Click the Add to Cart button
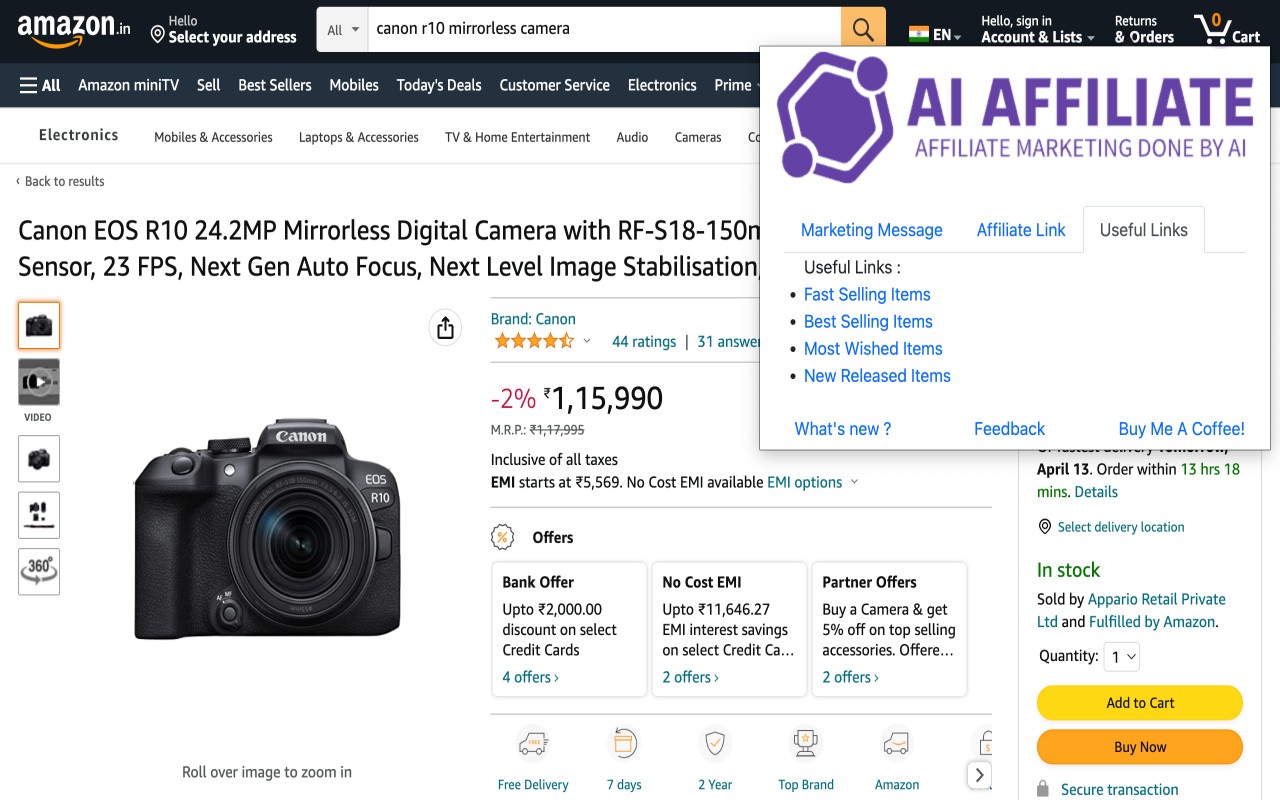 pos(1139,702)
